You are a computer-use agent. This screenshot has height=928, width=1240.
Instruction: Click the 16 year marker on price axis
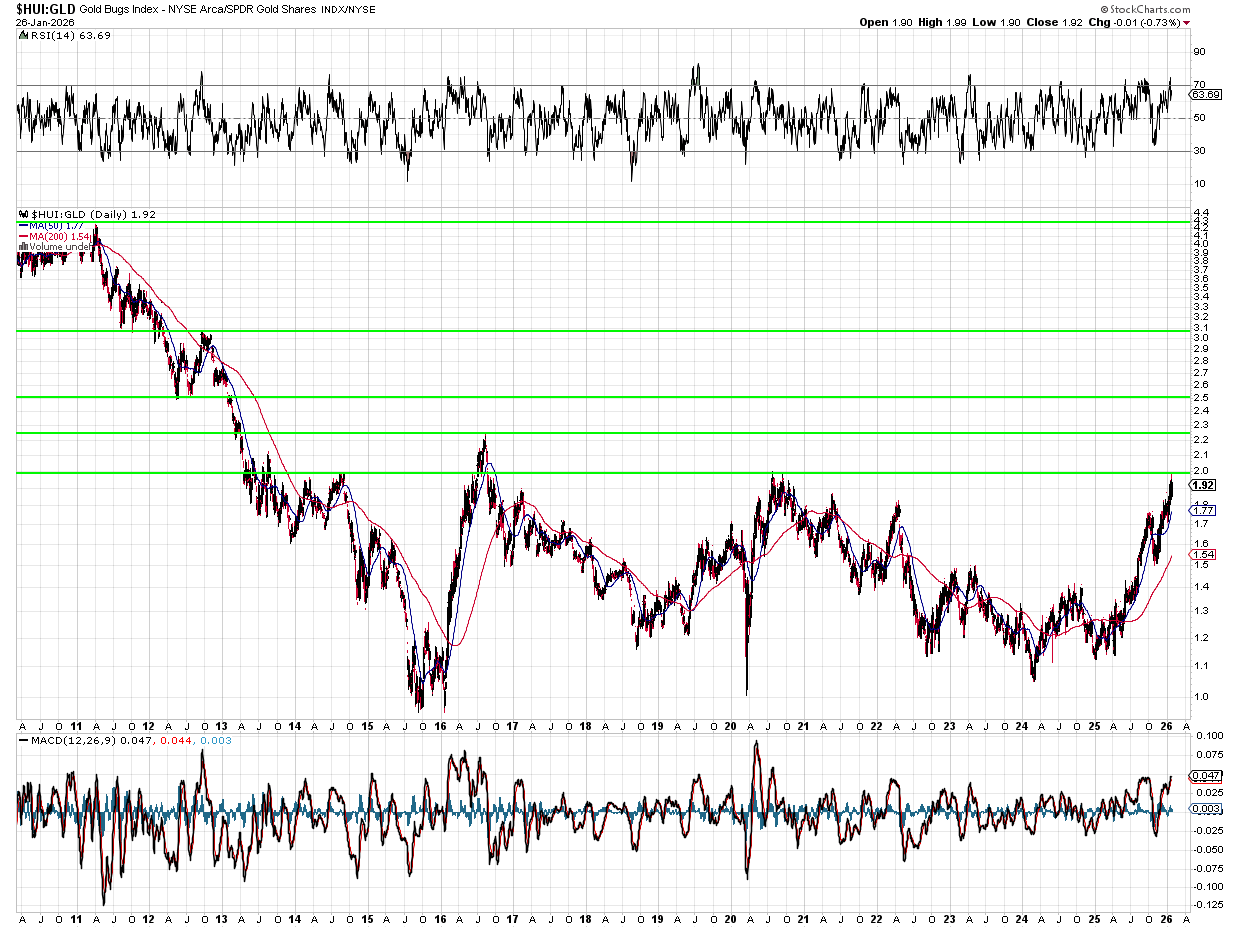440,724
